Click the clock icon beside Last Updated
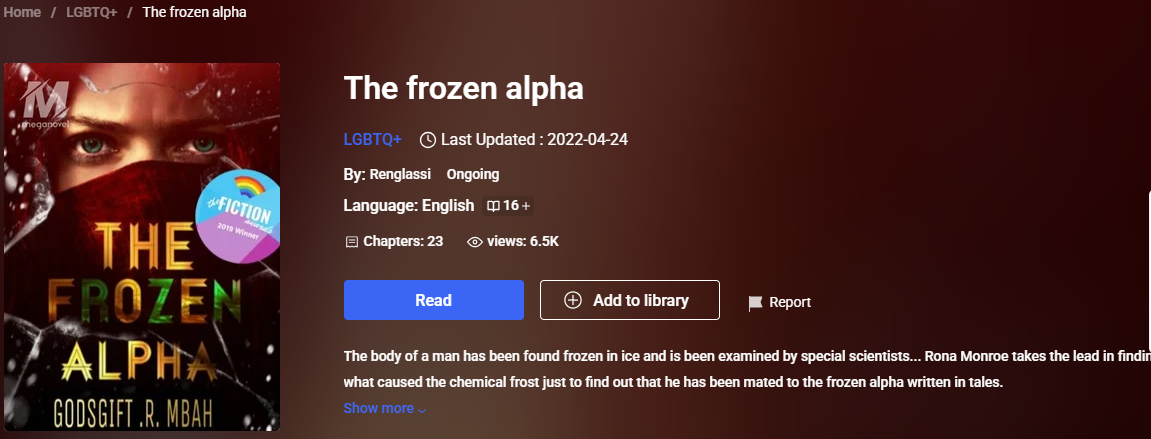The image size is (1151, 439). [428, 140]
